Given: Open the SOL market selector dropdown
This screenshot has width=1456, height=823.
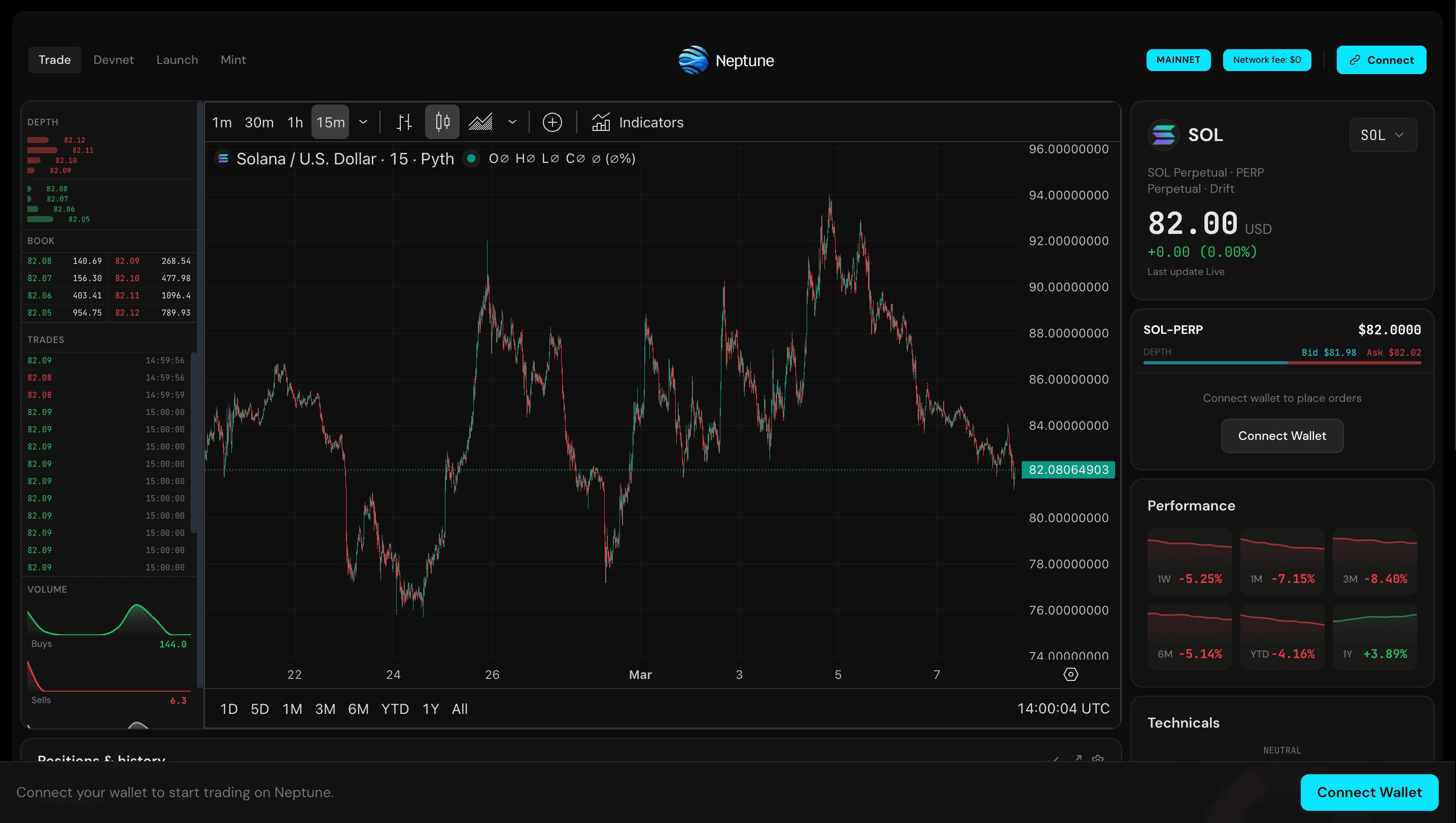Looking at the screenshot, I should coord(1382,135).
